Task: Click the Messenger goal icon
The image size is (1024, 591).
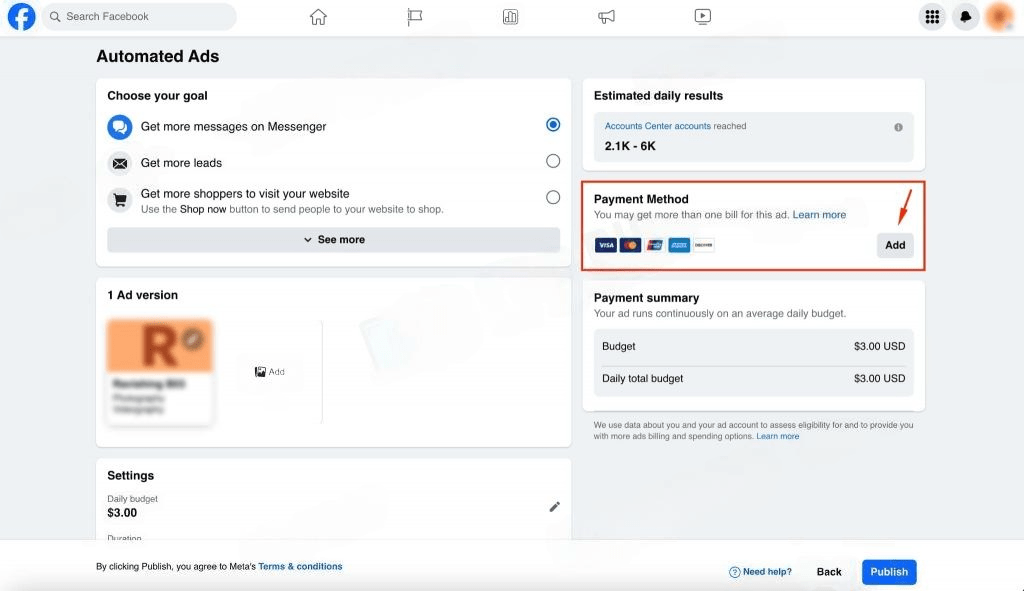Action: (120, 127)
